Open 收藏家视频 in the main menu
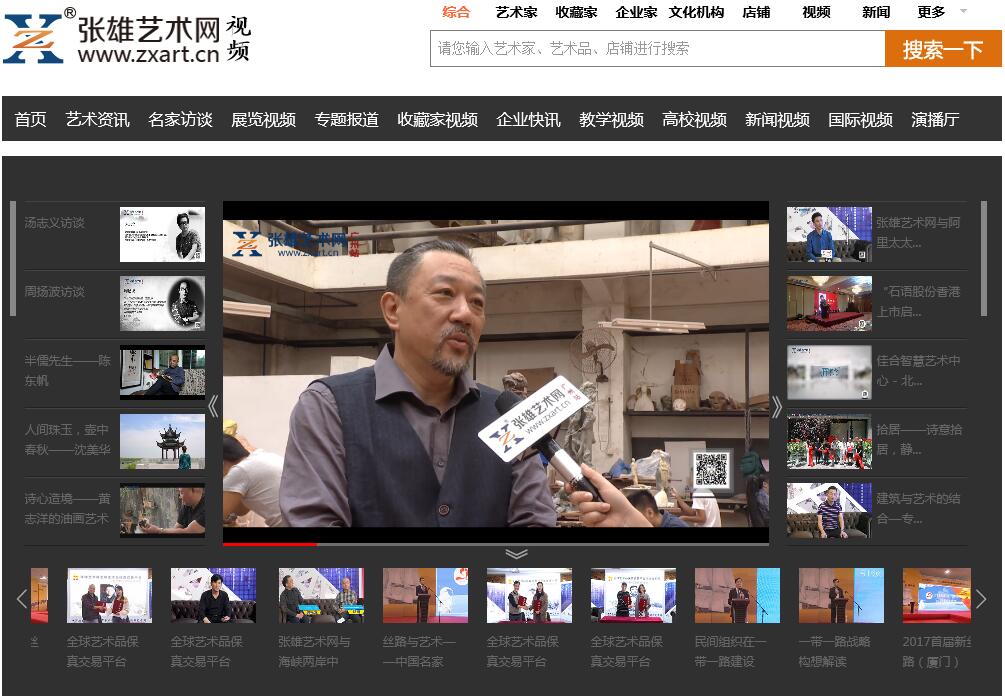 [437, 119]
